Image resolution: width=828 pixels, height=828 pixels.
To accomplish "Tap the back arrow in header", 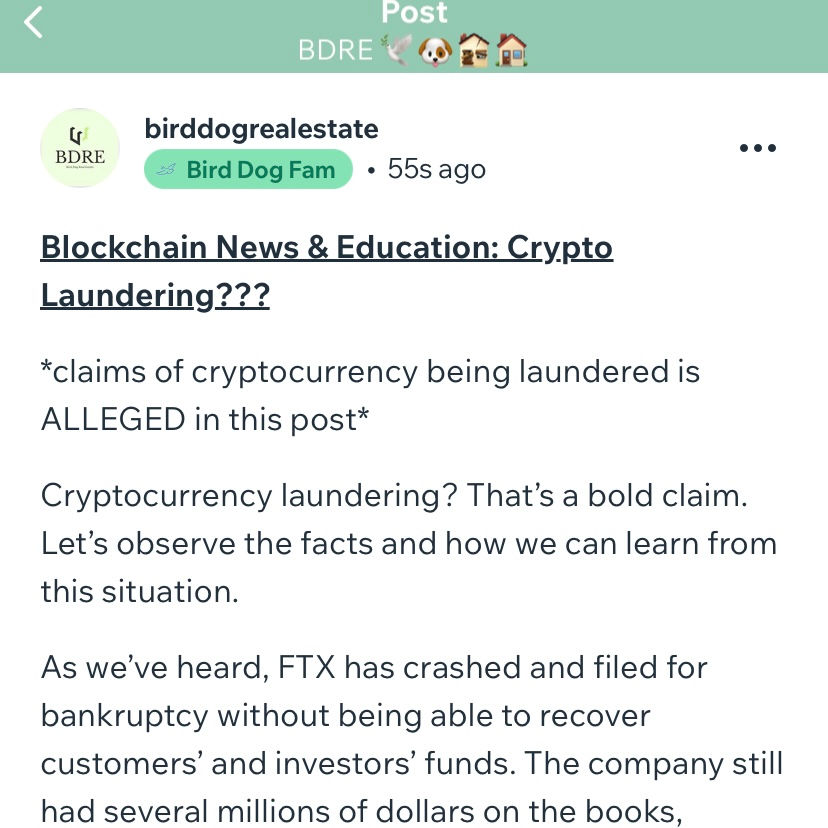I will tap(34, 21).
